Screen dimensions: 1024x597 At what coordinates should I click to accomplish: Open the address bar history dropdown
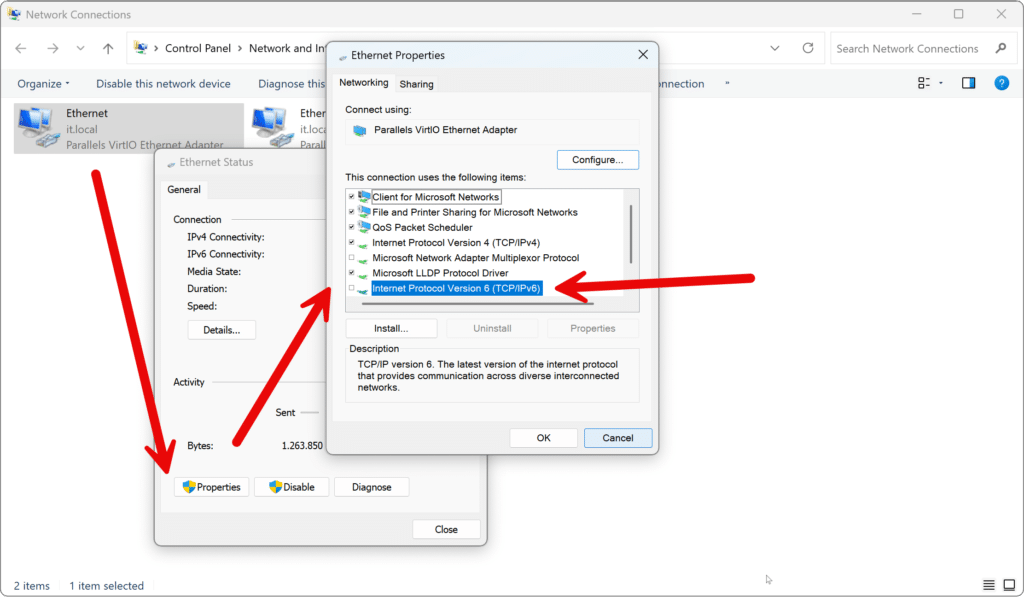tap(775, 48)
